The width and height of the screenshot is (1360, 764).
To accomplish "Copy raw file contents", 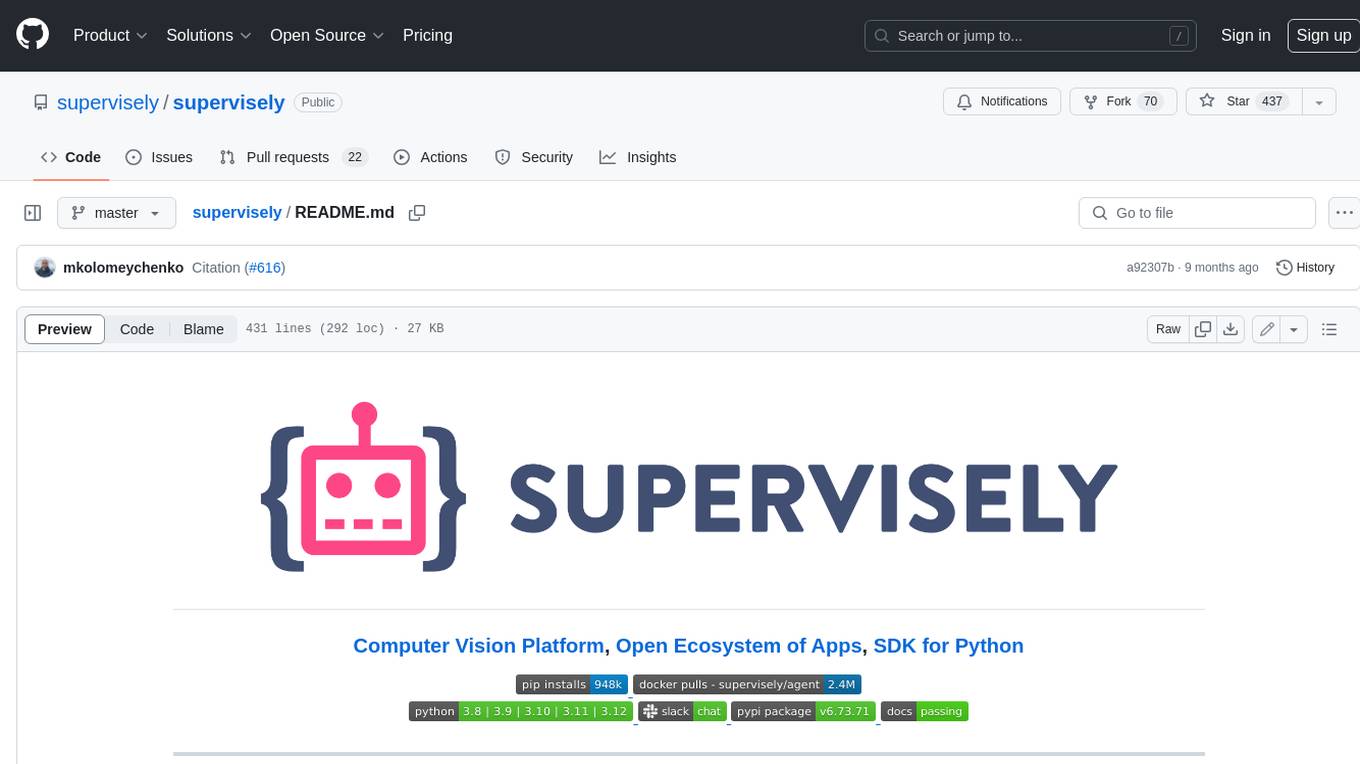I will point(1203,329).
